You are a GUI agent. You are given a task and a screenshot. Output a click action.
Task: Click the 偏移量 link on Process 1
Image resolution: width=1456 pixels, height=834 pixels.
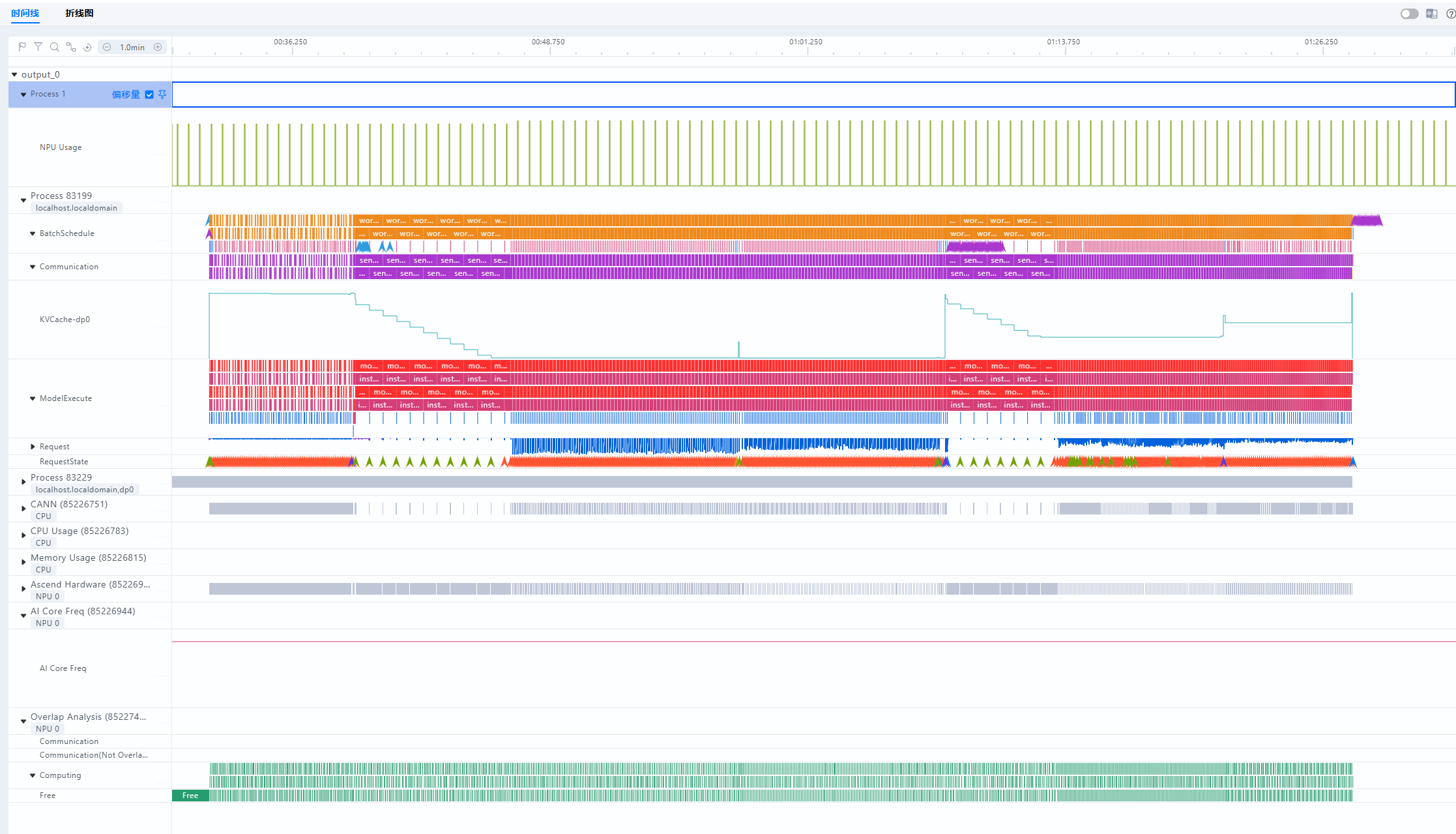click(126, 95)
